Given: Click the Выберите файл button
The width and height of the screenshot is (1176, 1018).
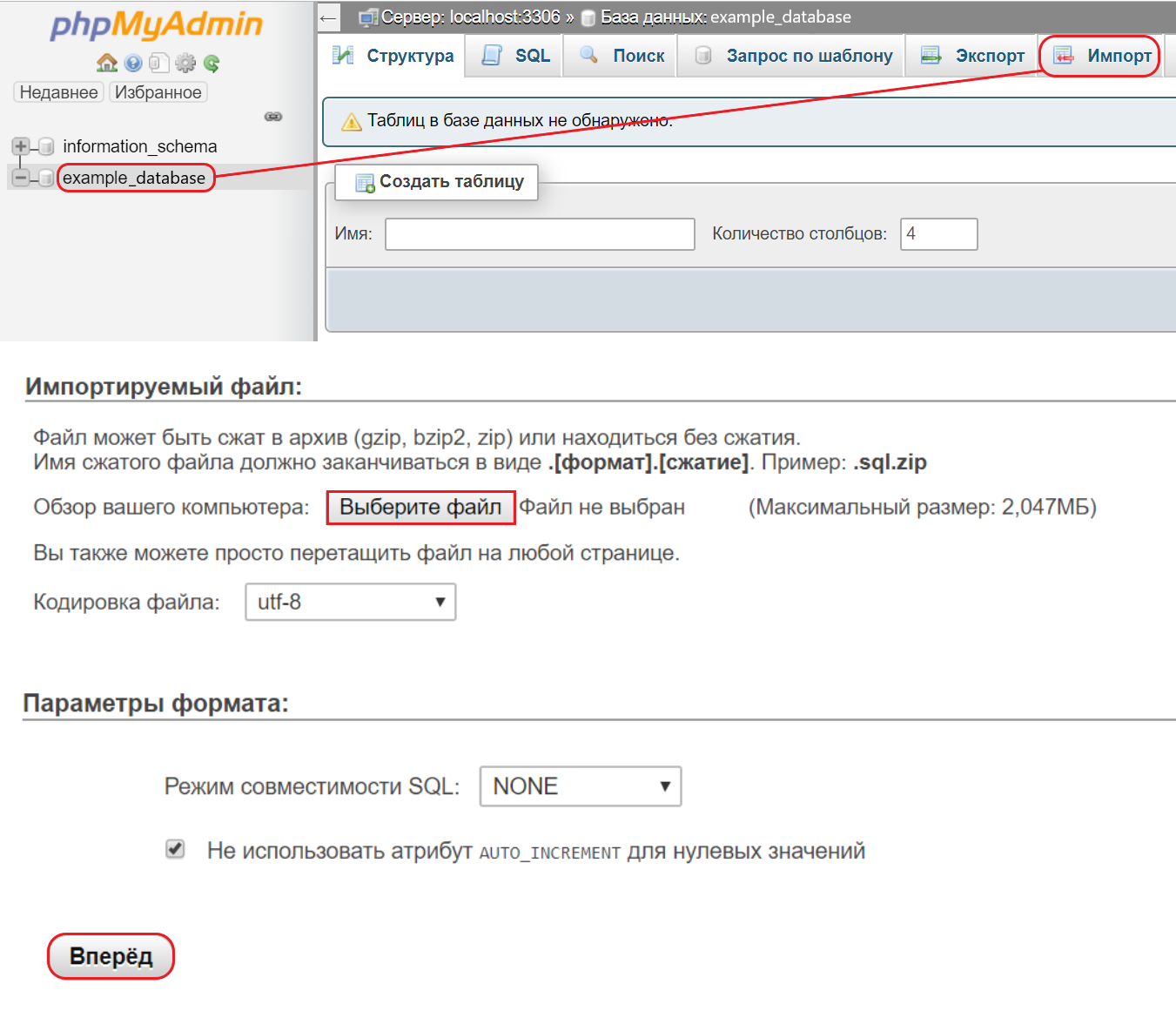Looking at the screenshot, I should click(420, 508).
